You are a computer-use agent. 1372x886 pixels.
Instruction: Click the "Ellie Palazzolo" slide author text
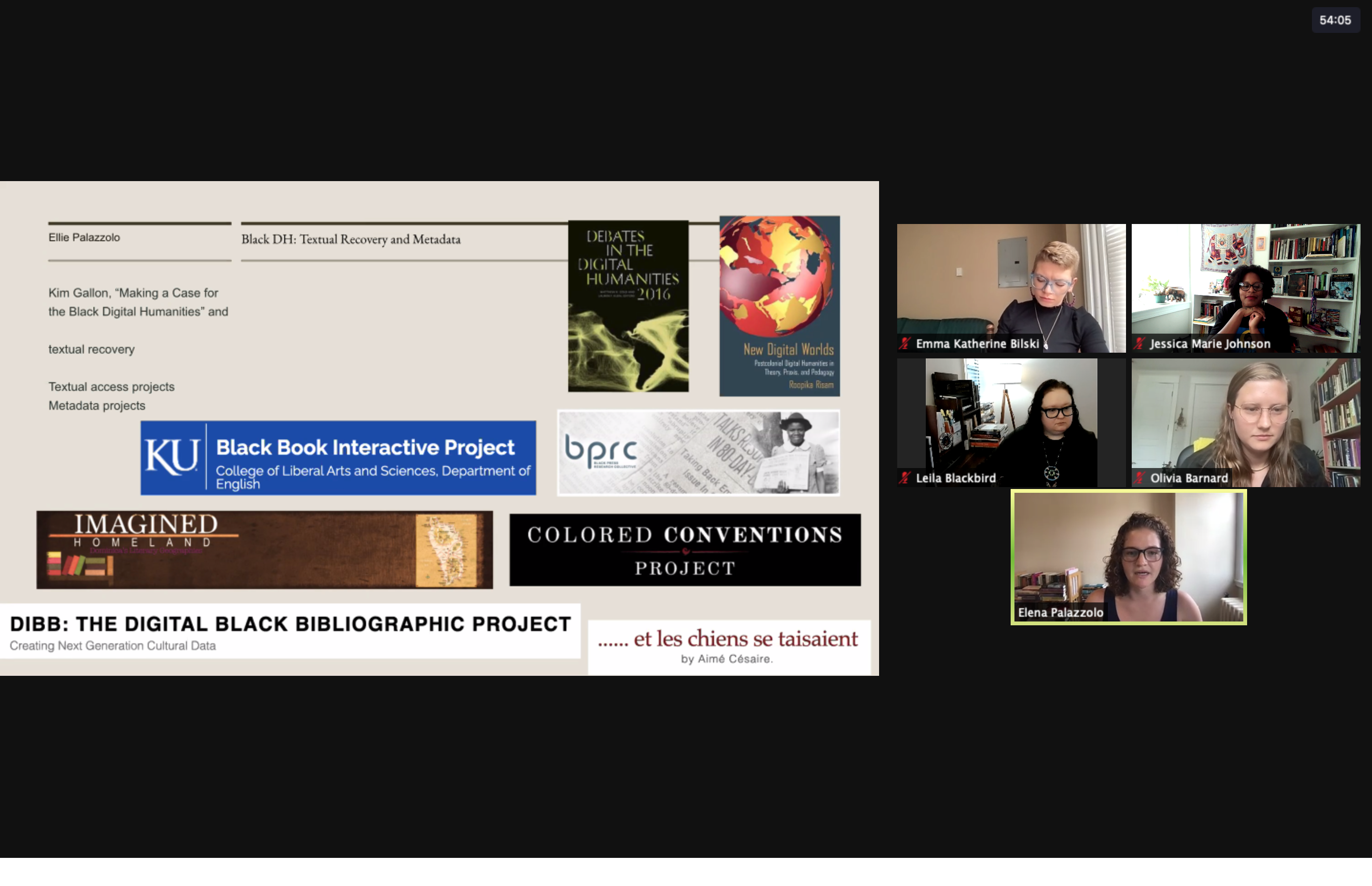[x=84, y=238]
